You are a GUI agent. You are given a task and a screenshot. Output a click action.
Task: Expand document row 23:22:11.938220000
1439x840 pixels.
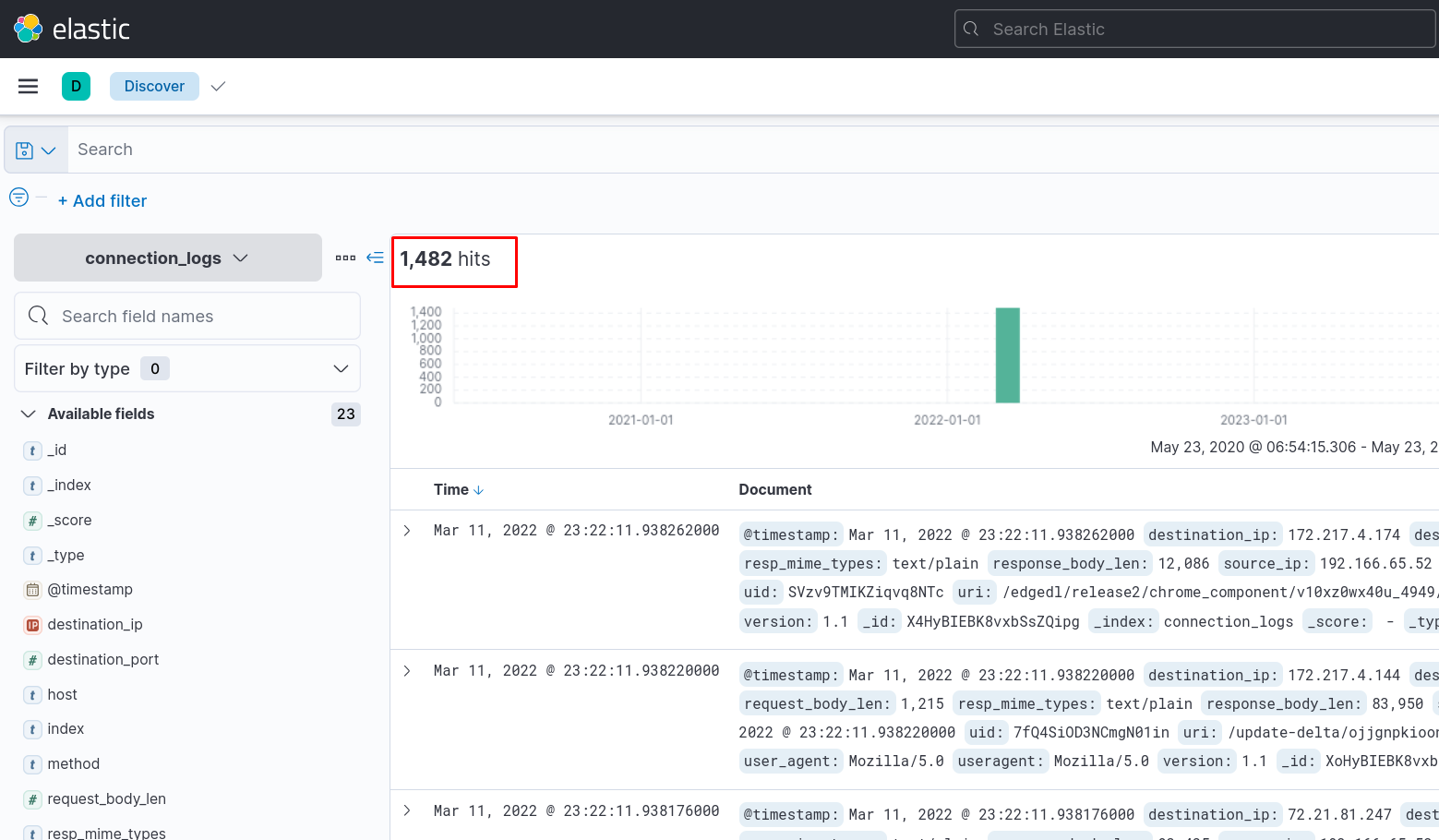(407, 671)
